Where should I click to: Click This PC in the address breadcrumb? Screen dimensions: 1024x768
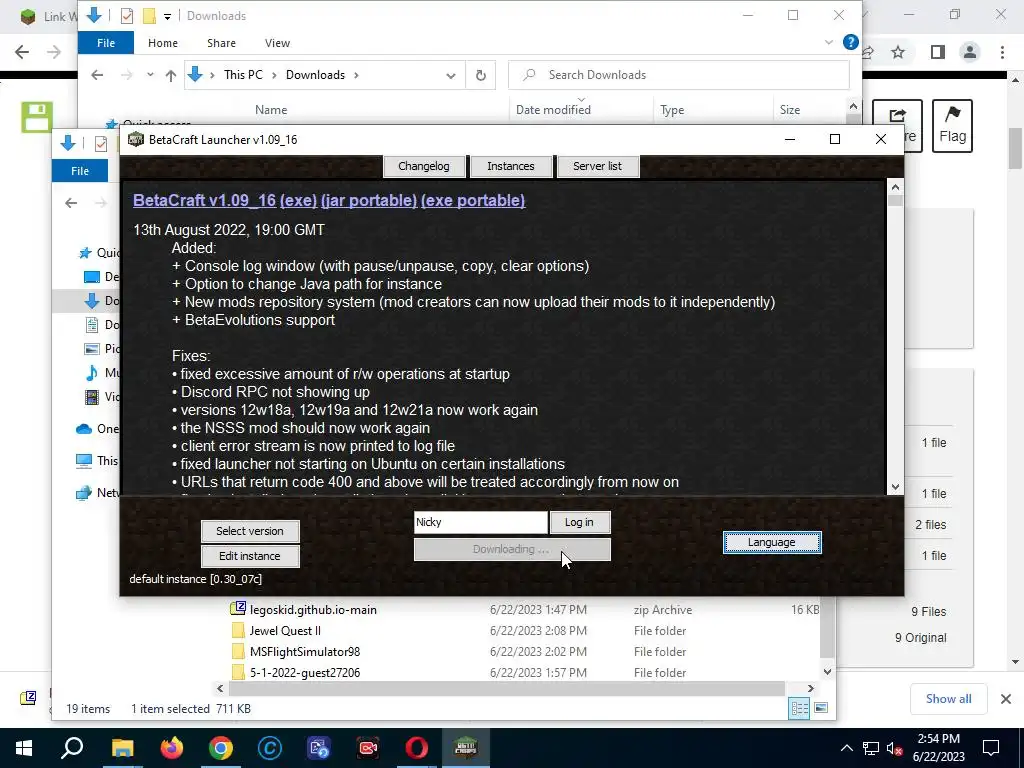point(243,75)
